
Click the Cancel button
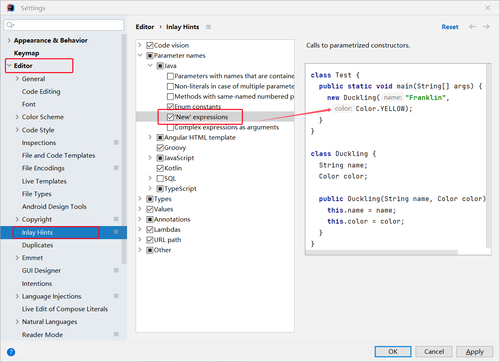[434, 351]
